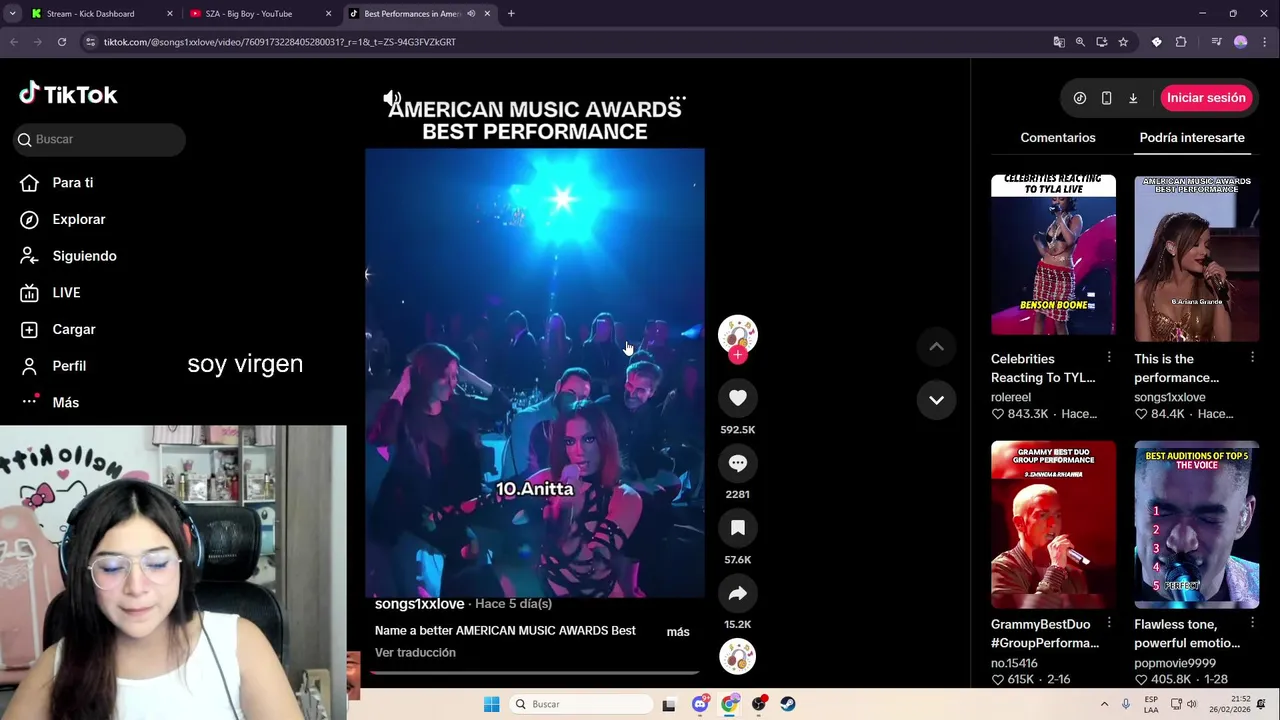Viewport: 1280px width, 720px height.
Task: Open options for This is the performance video
Action: [x=1252, y=357]
